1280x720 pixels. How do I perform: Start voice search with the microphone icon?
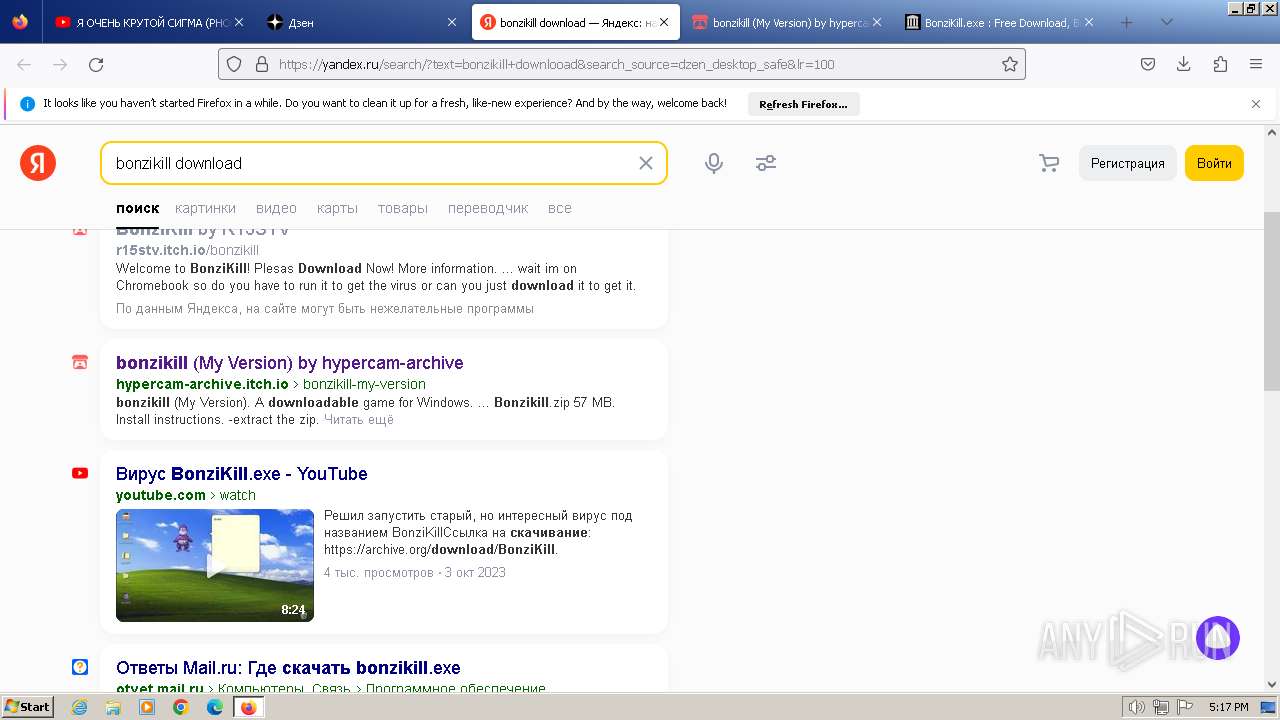point(714,163)
